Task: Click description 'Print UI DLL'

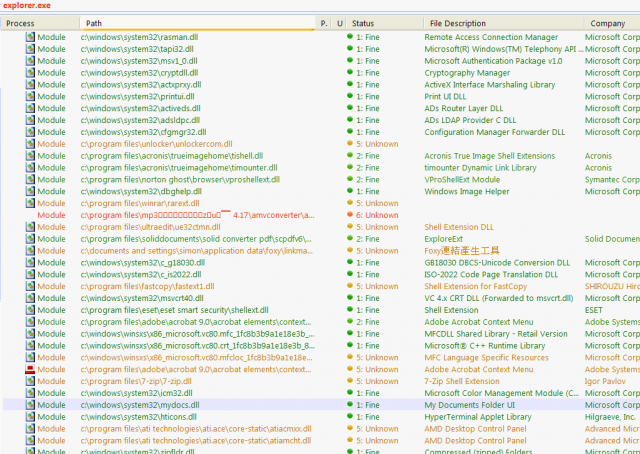Action: [x=445, y=96]
